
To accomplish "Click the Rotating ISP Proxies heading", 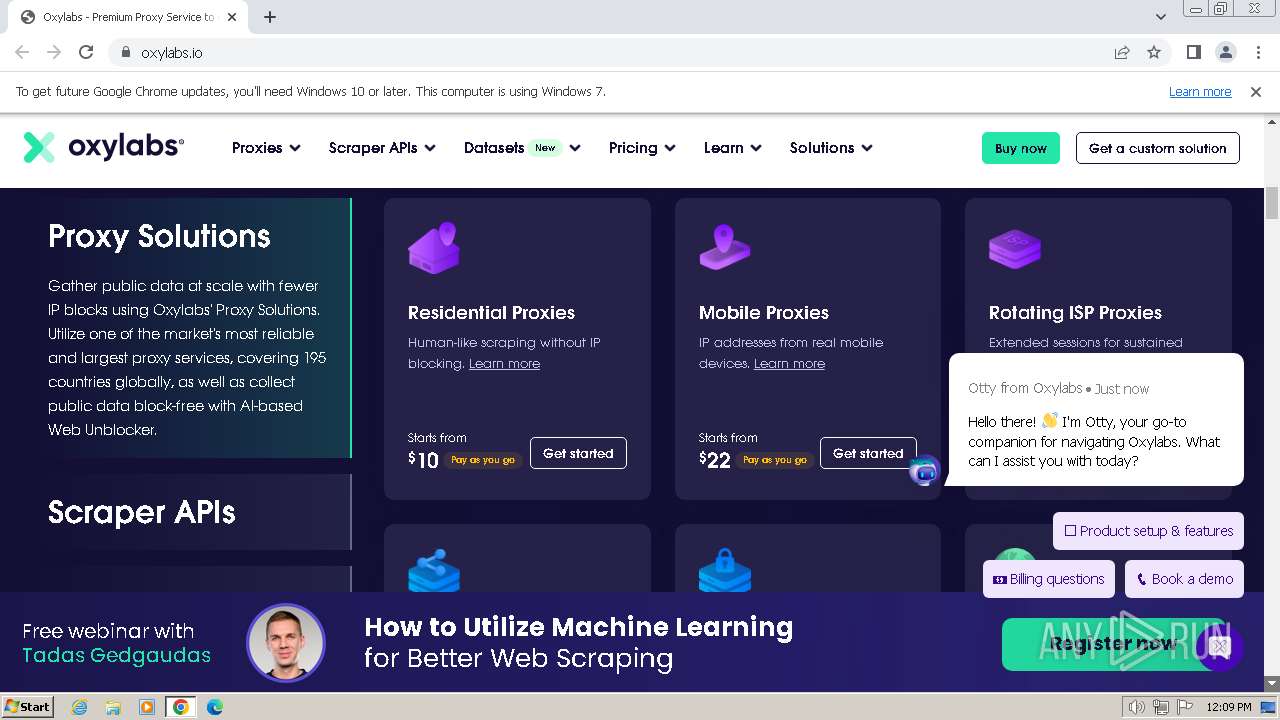I will (1075, 313).
